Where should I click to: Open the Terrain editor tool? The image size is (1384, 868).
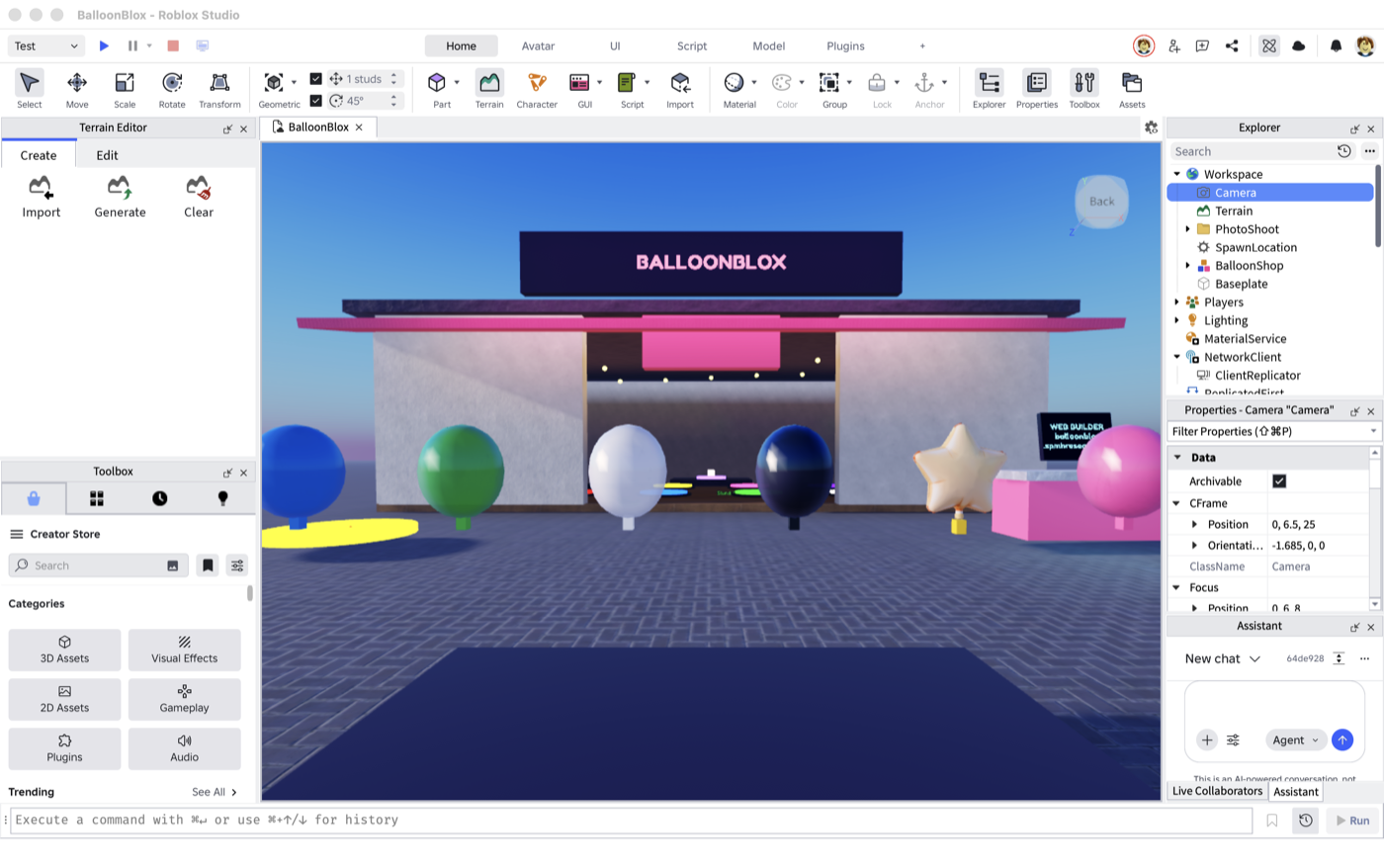click(x=489, y=89)
